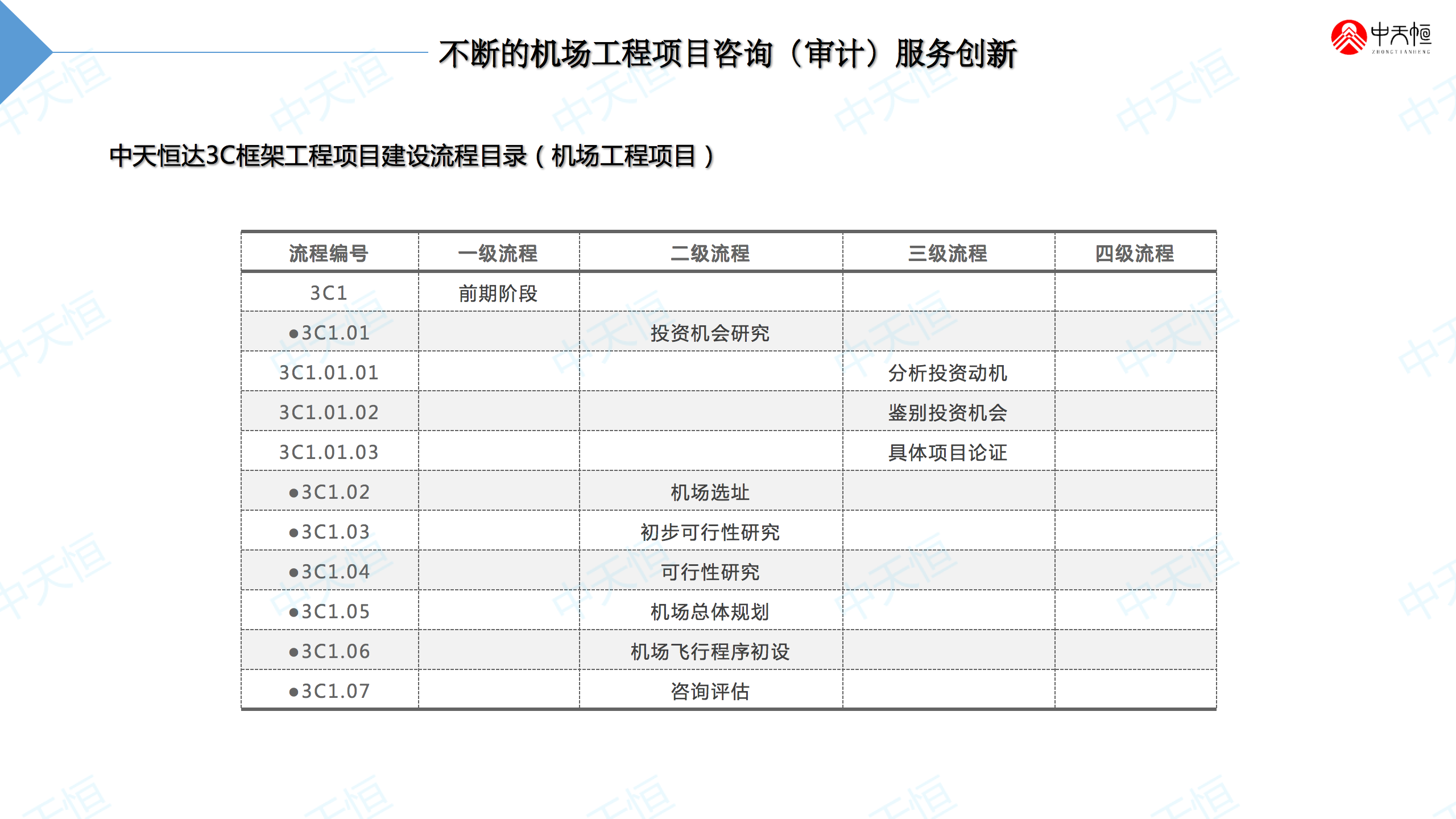Click the 3C1 process number cell
The height and width of the screenshot is (819, 1456).
(x=329, y=293)
